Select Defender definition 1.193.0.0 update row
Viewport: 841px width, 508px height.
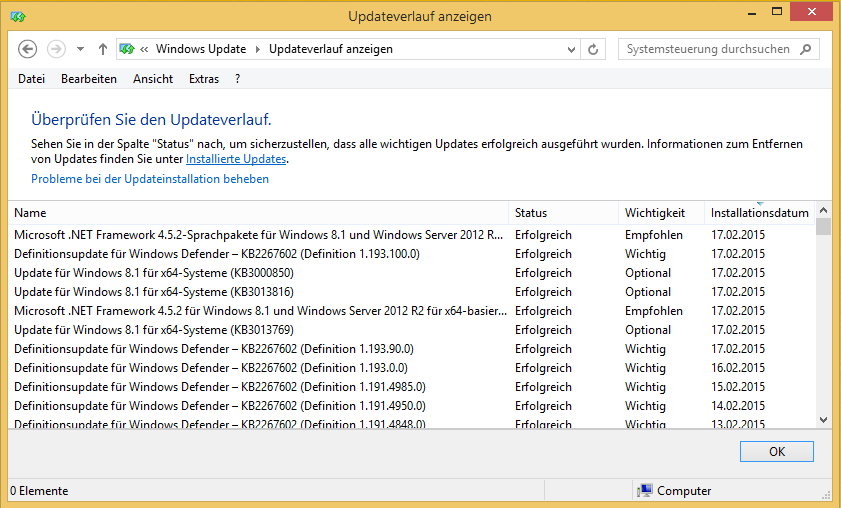point(412,368)
